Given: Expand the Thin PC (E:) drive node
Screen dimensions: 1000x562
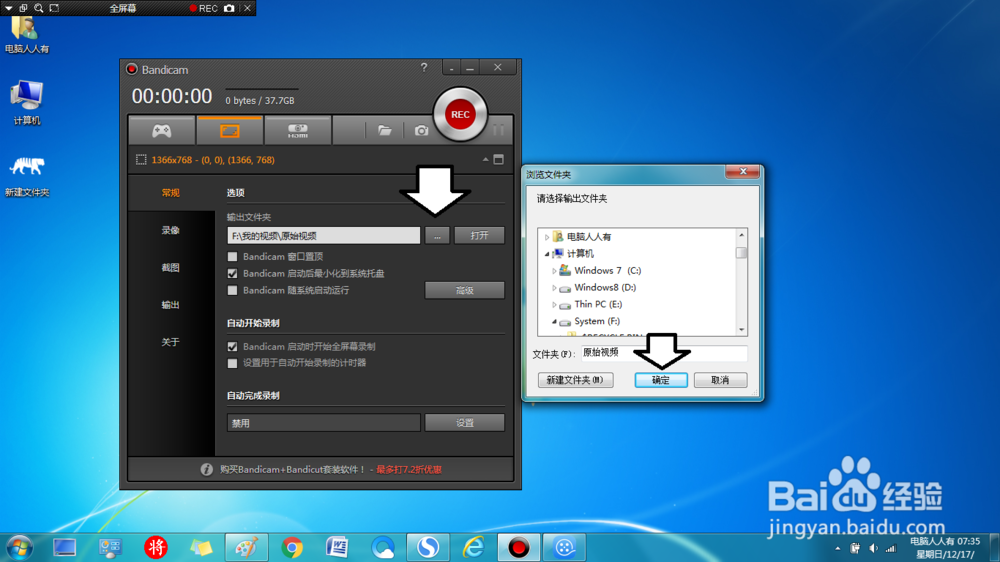Looking at the screenshot, I should (x=554, y=305).
